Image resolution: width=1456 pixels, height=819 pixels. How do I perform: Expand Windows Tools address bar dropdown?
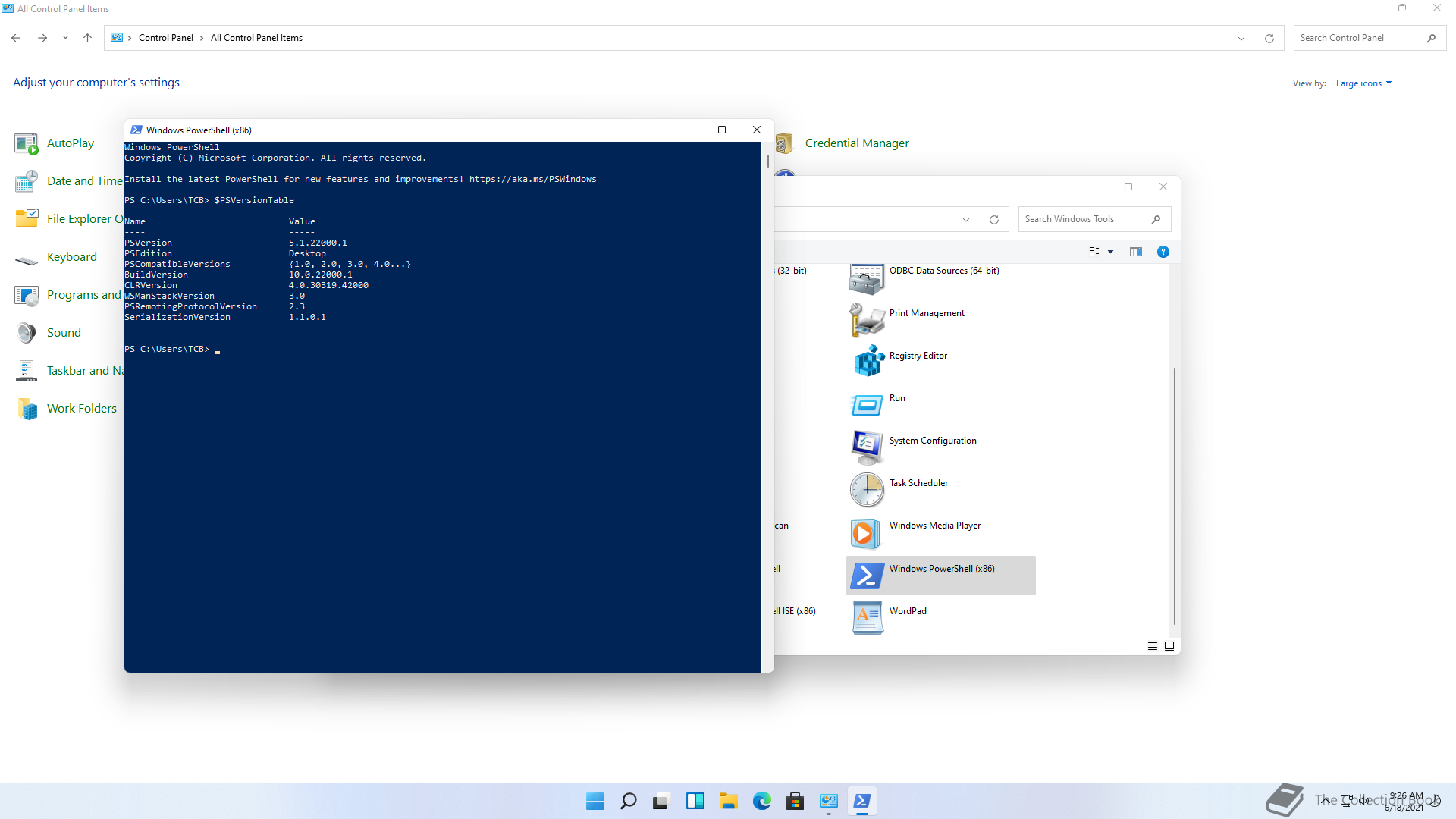coord(966,220)
